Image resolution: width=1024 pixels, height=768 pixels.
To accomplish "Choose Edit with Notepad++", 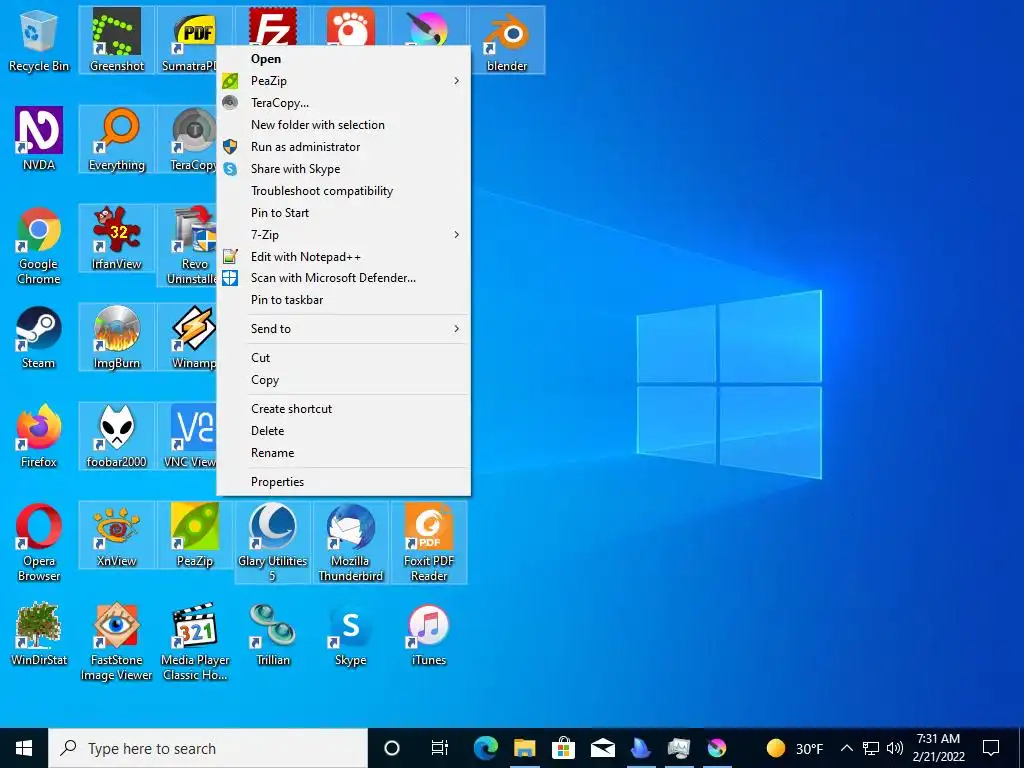I will (x=344, y=257).
